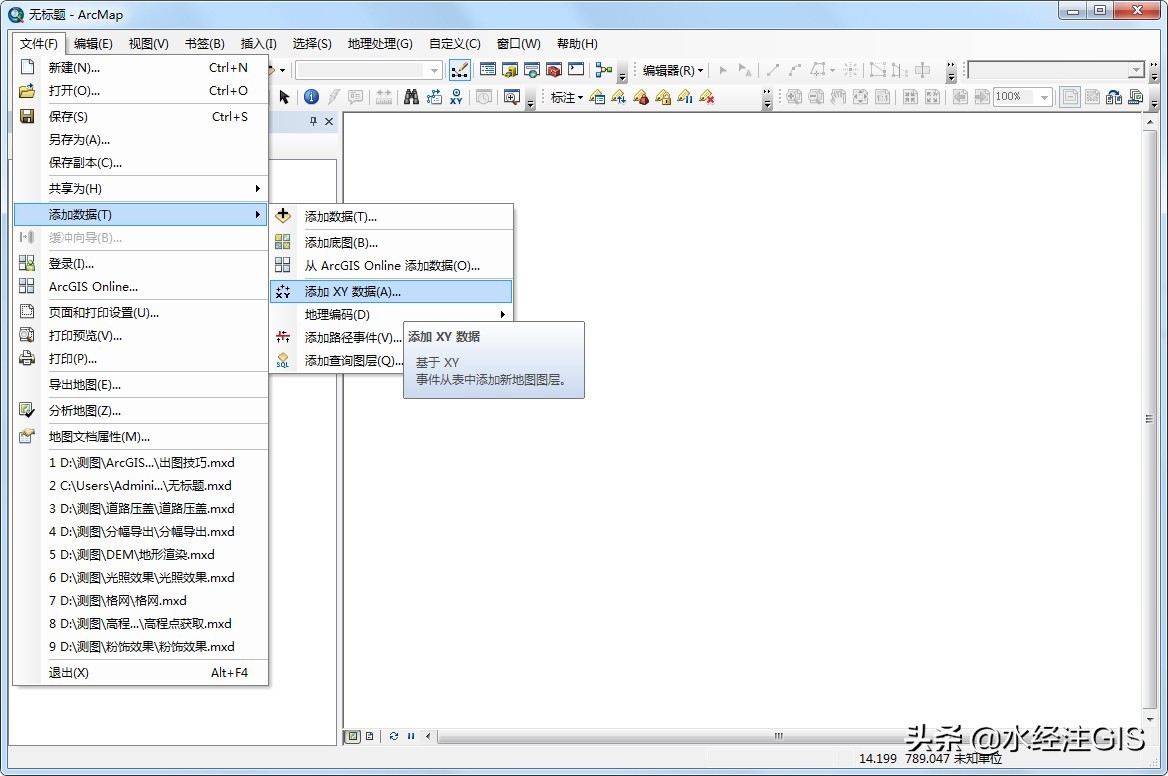This screenshot has height=776, width=1168.
Task: Close the table of contents panel
Action: (x=329, y=122)
